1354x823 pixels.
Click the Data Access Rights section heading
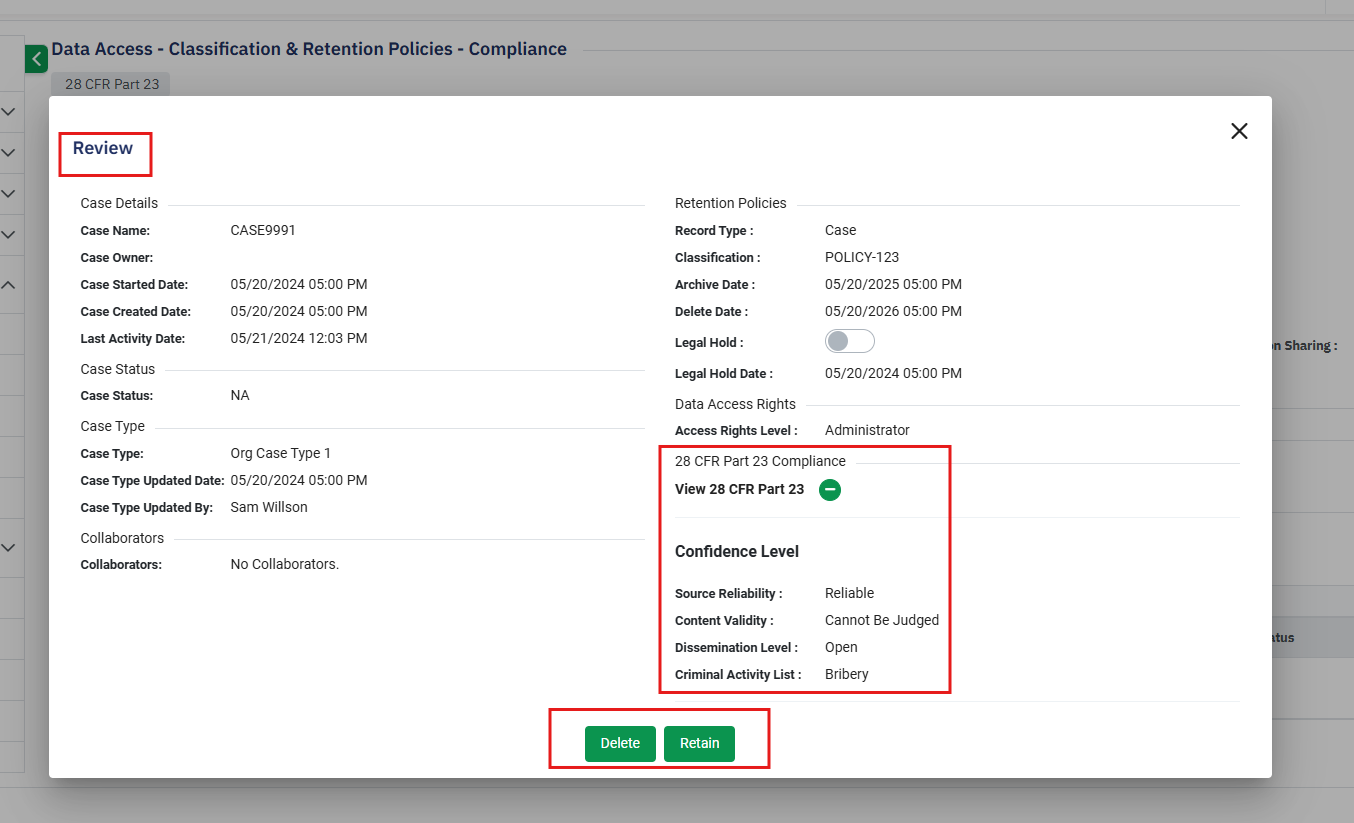[735, 404]
